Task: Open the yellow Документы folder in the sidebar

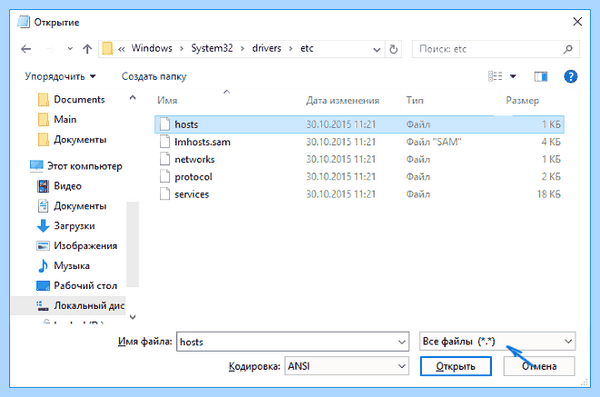Action: point(72,139)
